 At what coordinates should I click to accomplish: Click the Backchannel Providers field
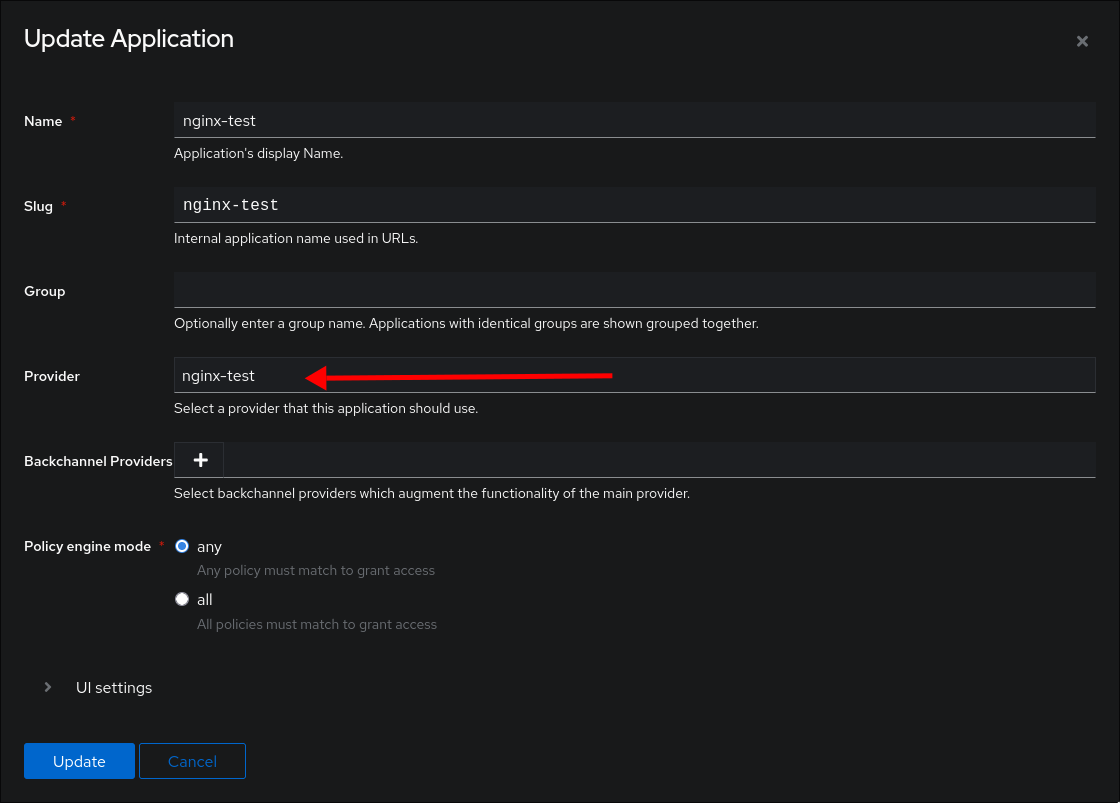pos(659,460)
